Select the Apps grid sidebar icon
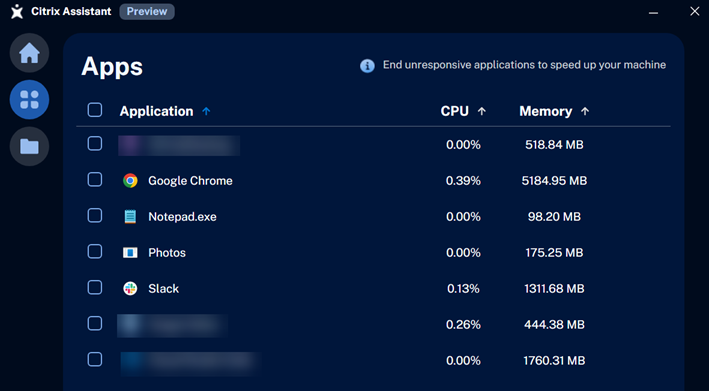The image size is (709, 391). click(29, 99)
